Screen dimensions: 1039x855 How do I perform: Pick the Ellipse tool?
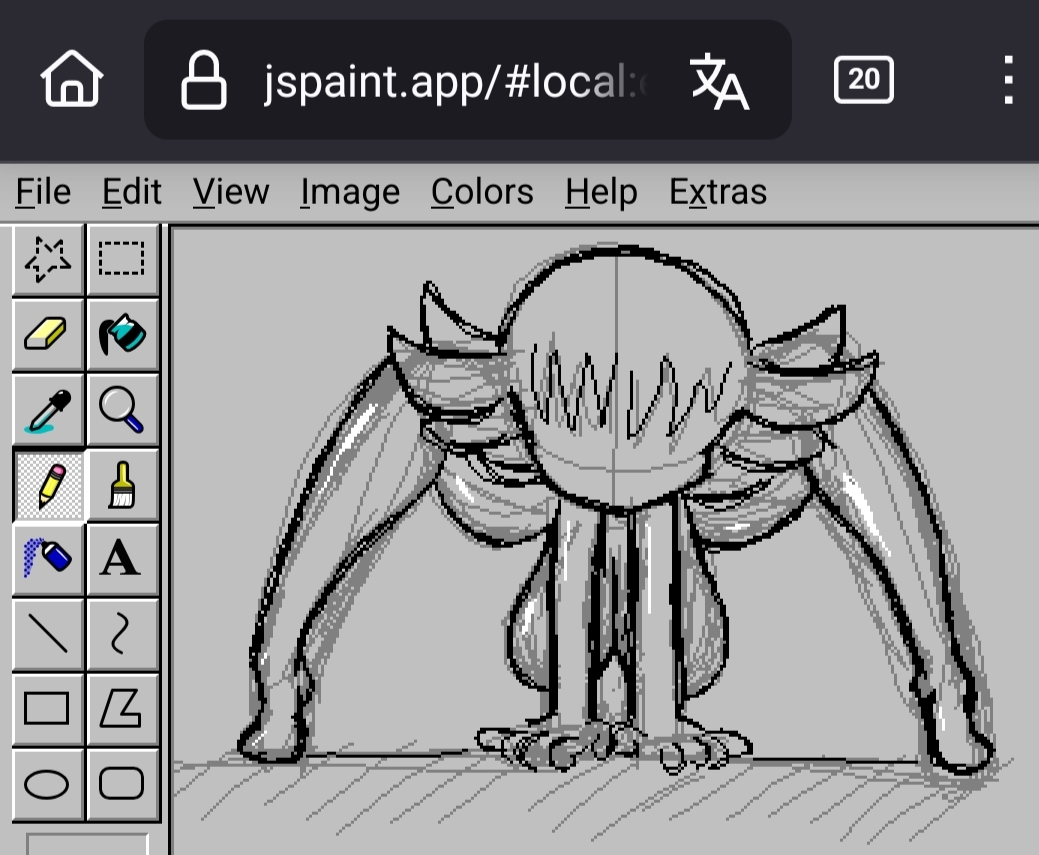click(48, 784)
